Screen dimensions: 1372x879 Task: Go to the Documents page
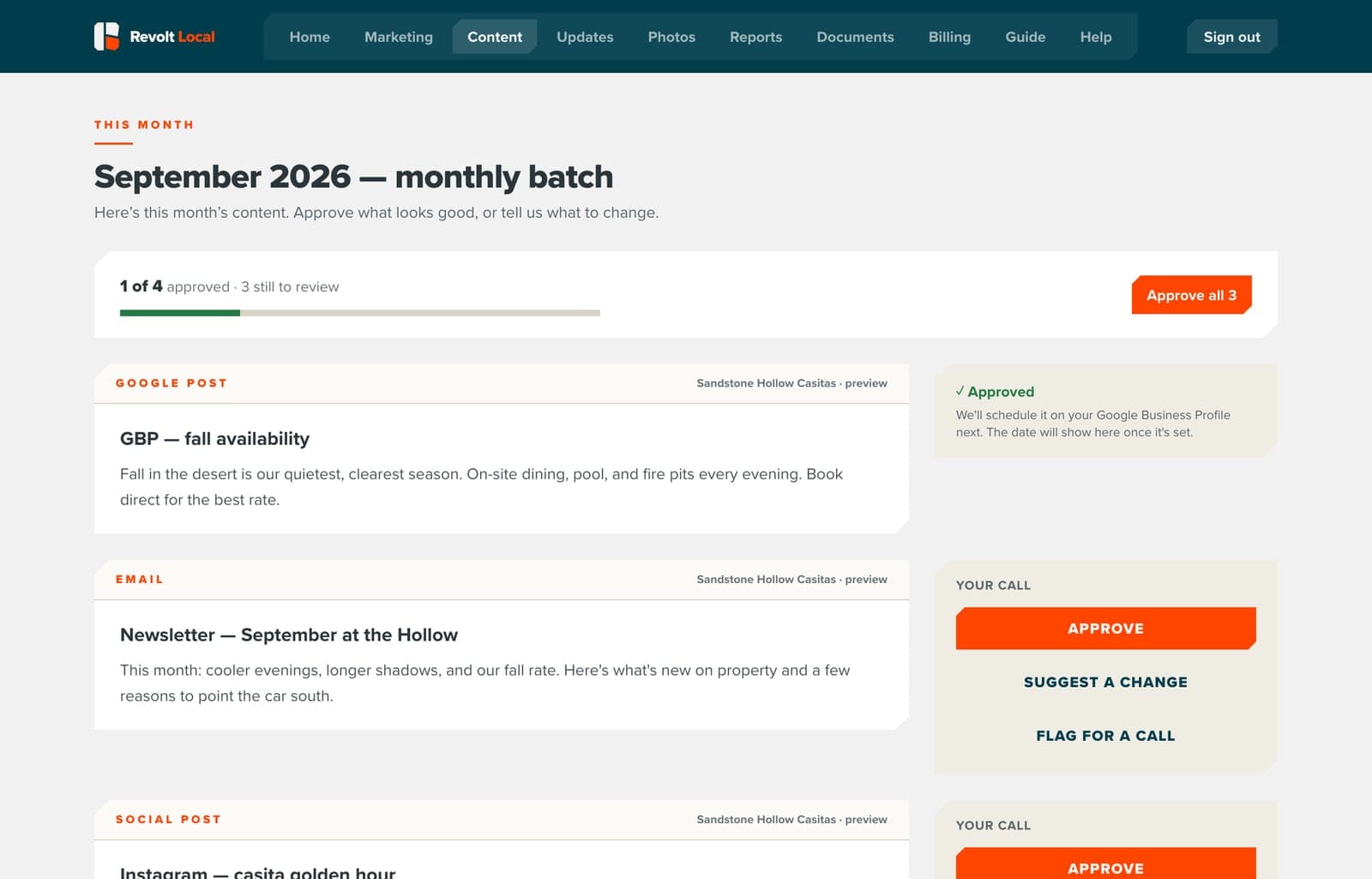tap(855, 37)
